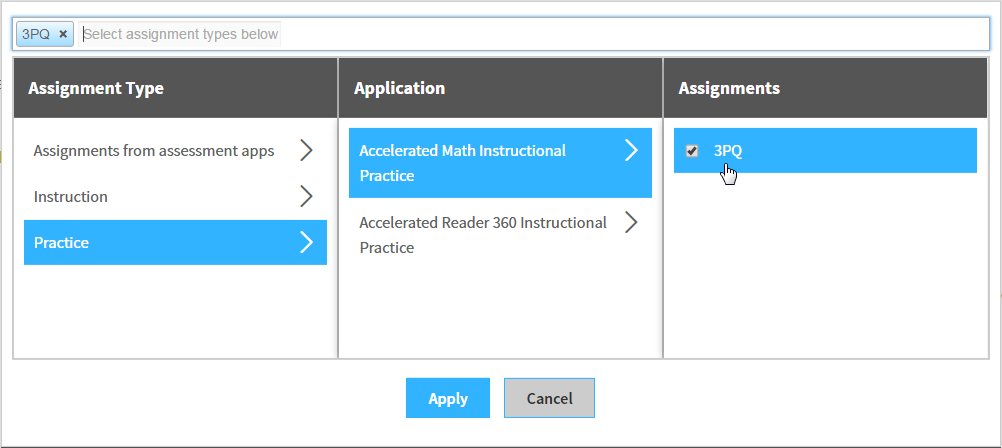
Task: Click the Apply button
Action: tap(448, 398)
